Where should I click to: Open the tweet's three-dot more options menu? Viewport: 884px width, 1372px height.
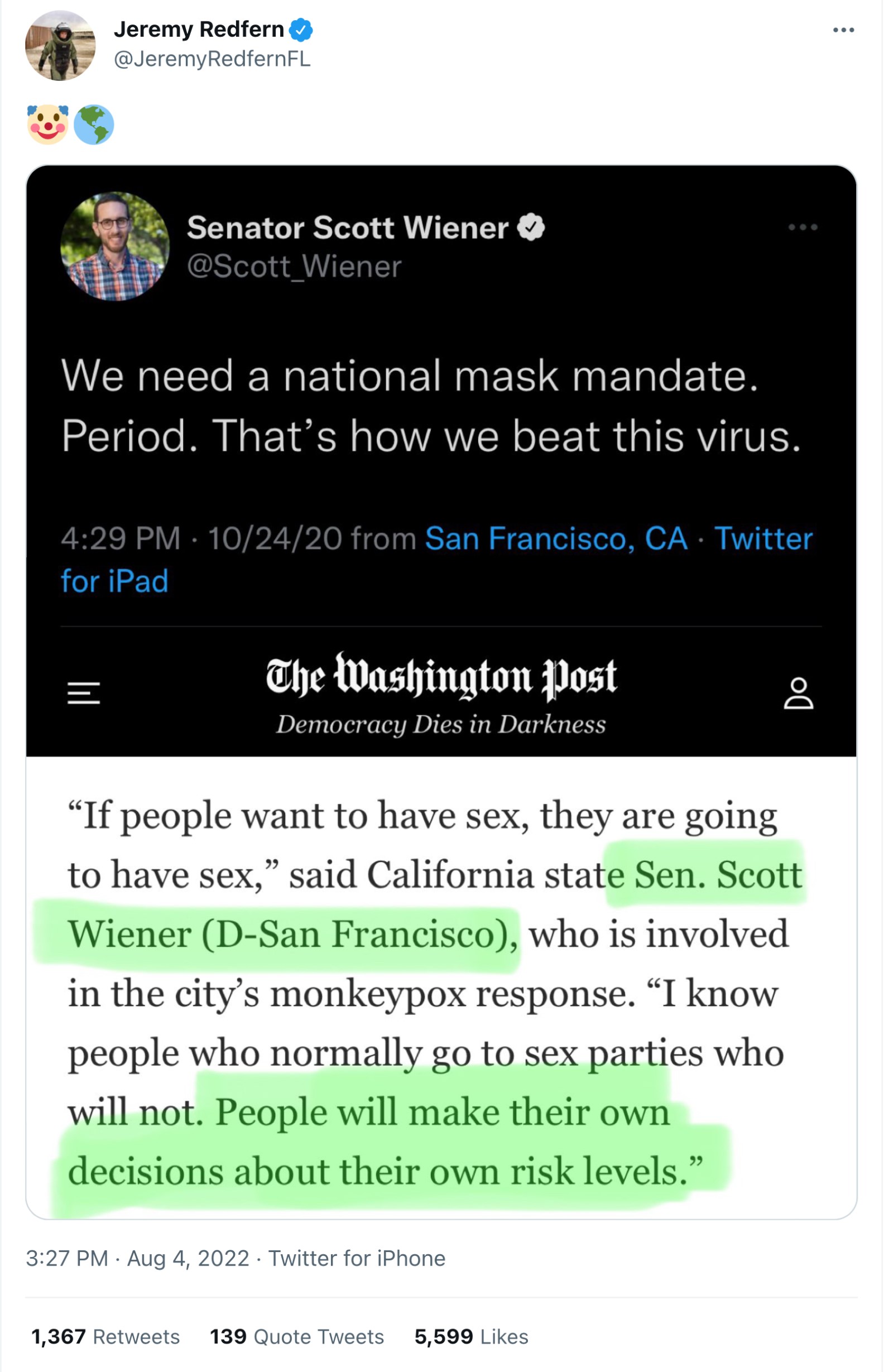(x=843, y=31)
